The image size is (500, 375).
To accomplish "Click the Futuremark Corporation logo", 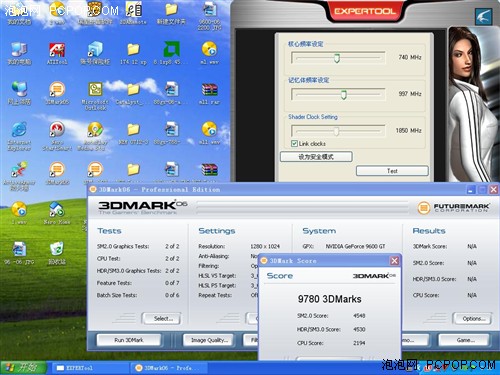I will point(454,208).
